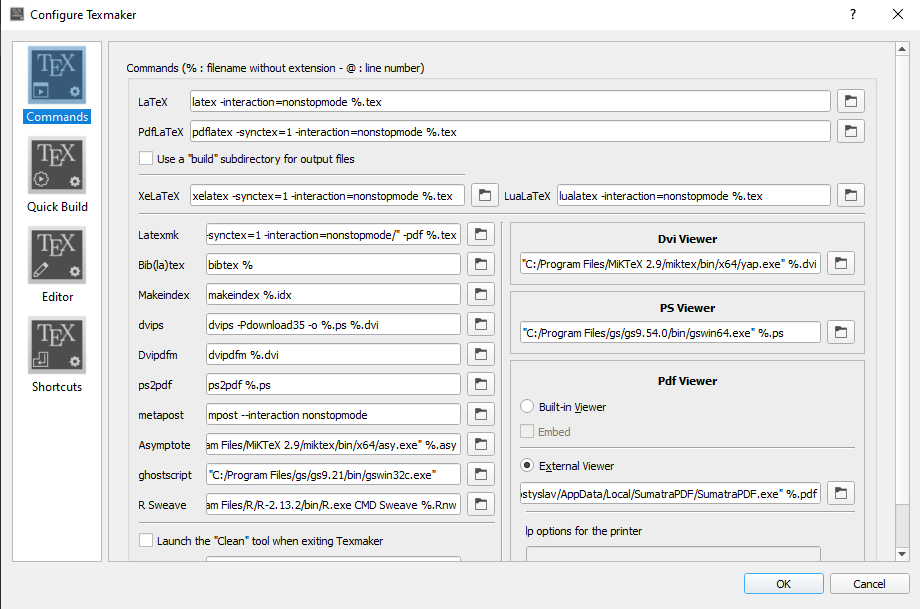
Task: Click the R Sweave command field
Action: (x=333, y=504)
